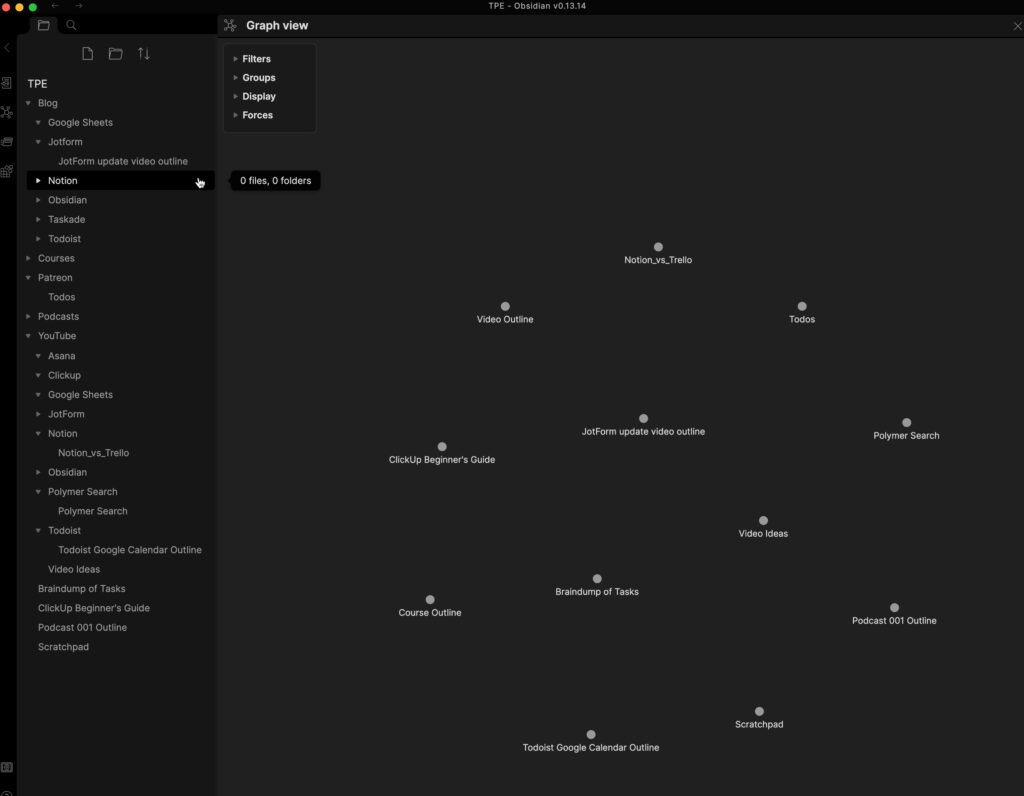Viewport: 1024px width, 796px height.
Task: Click the Graph view header icon
Action: click(x=230, y=25)
